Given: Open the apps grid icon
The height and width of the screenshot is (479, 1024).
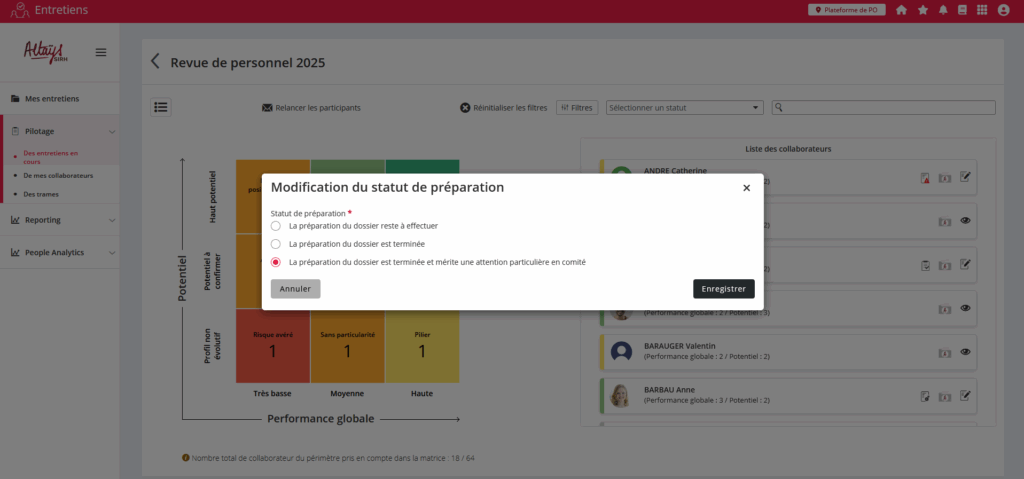Looking at the screenshot, I should pos(982,10).
